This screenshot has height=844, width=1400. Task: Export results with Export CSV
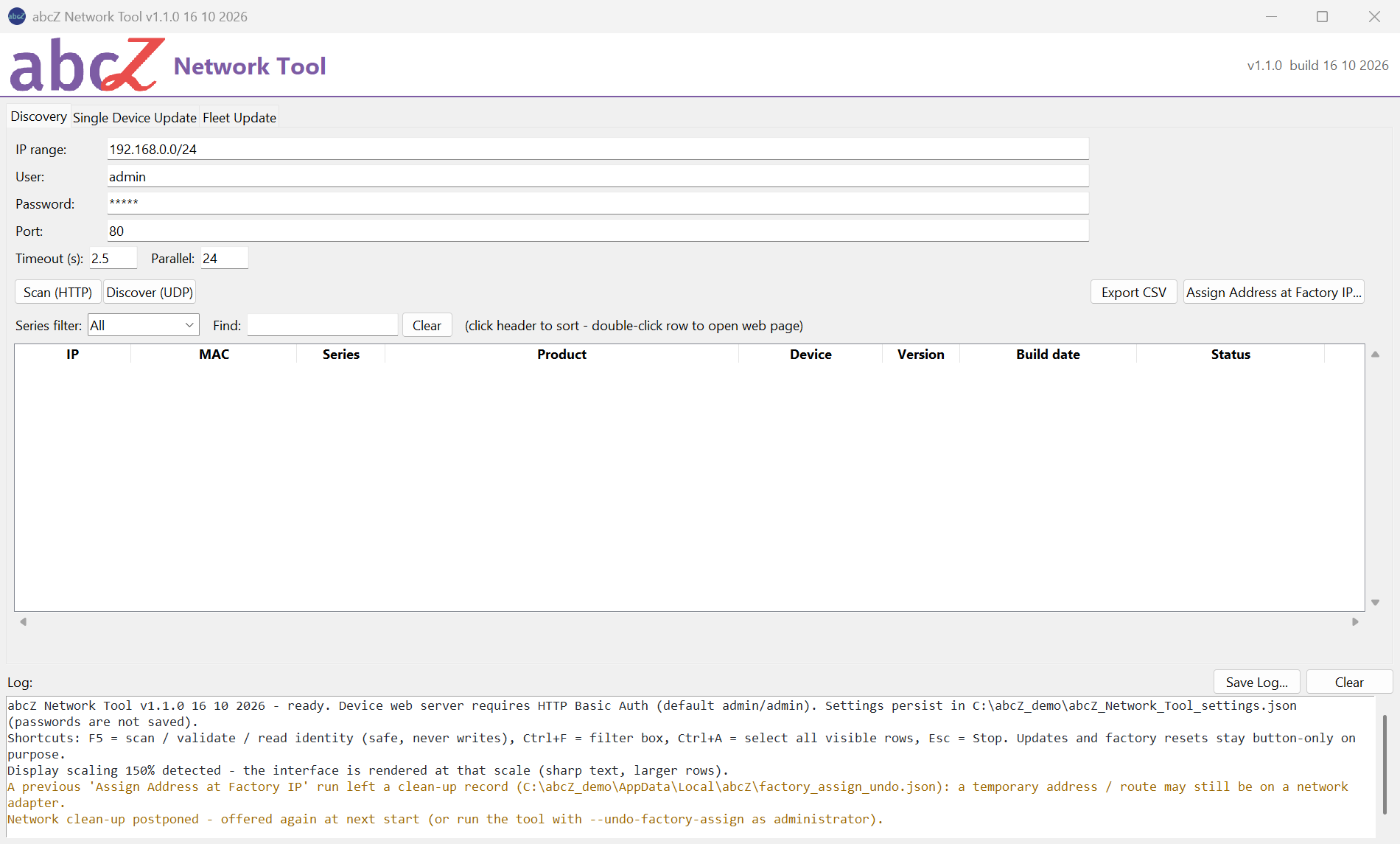1133,292
